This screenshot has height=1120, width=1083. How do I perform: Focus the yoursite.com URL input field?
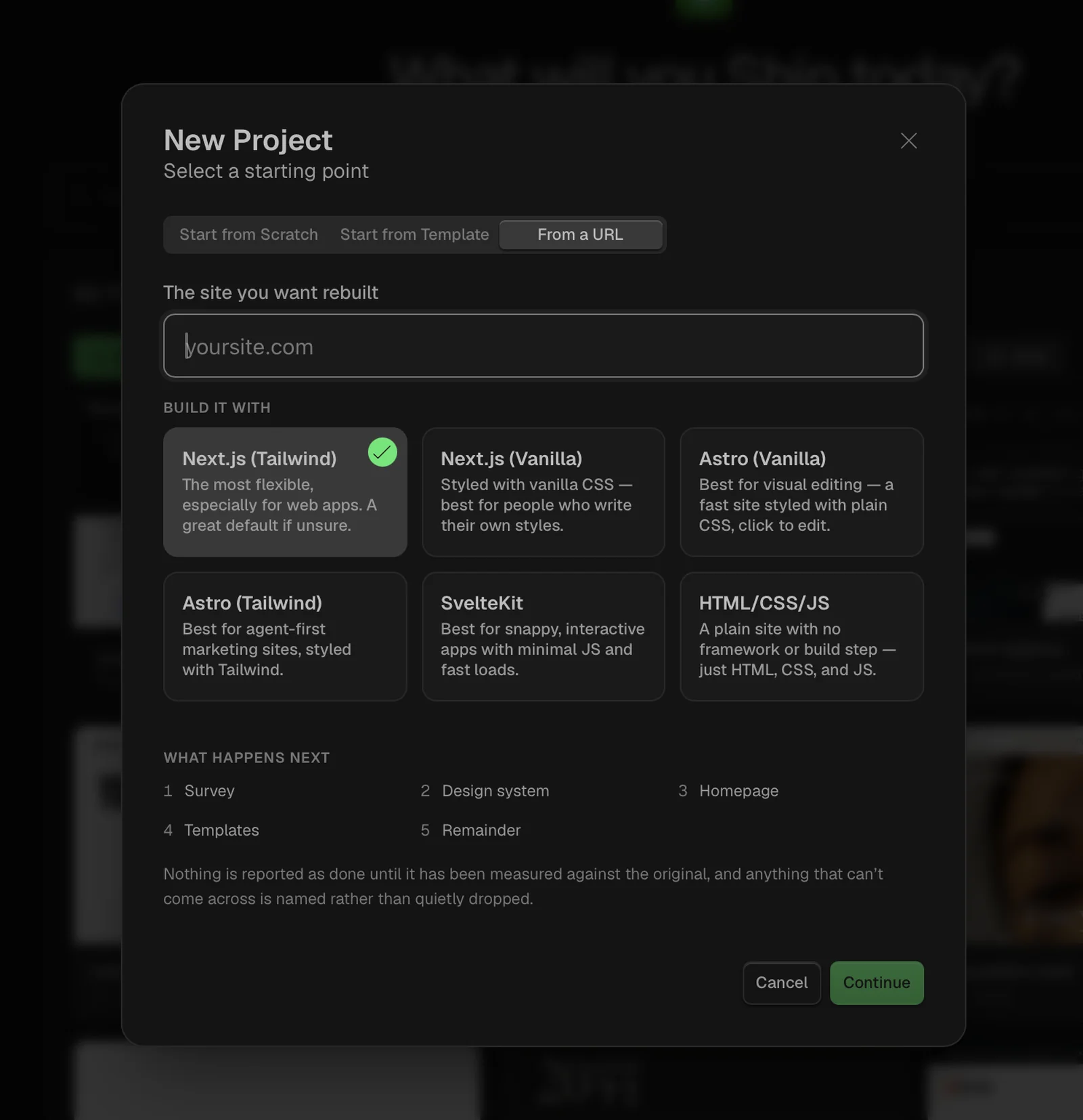543,345
